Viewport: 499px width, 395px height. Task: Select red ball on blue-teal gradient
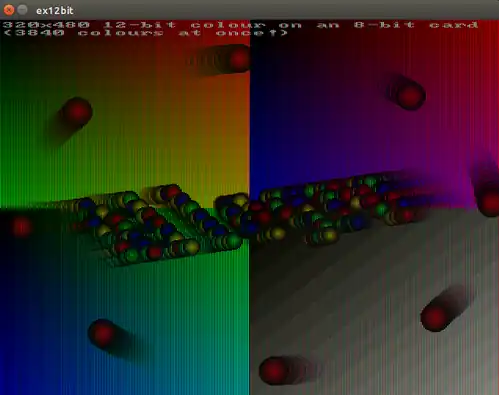102,334
